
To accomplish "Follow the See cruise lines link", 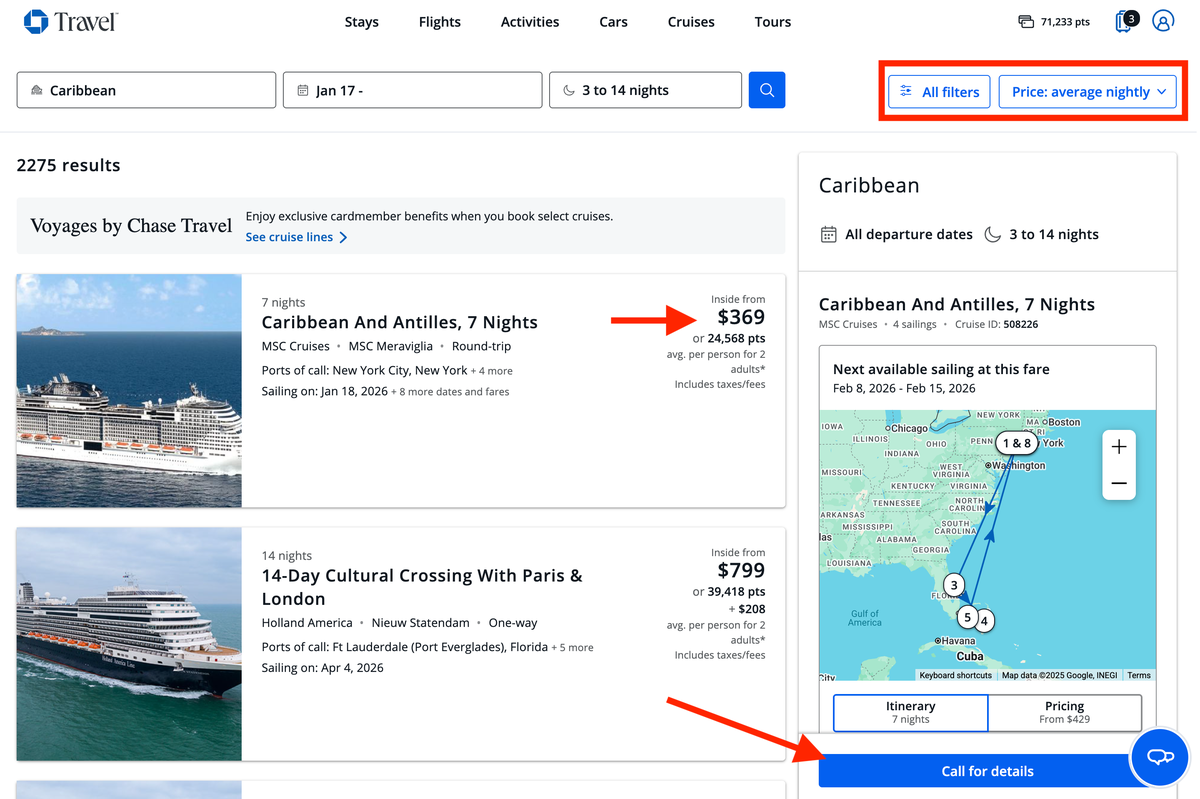I will pyautogui.click(x=297, y=237).
